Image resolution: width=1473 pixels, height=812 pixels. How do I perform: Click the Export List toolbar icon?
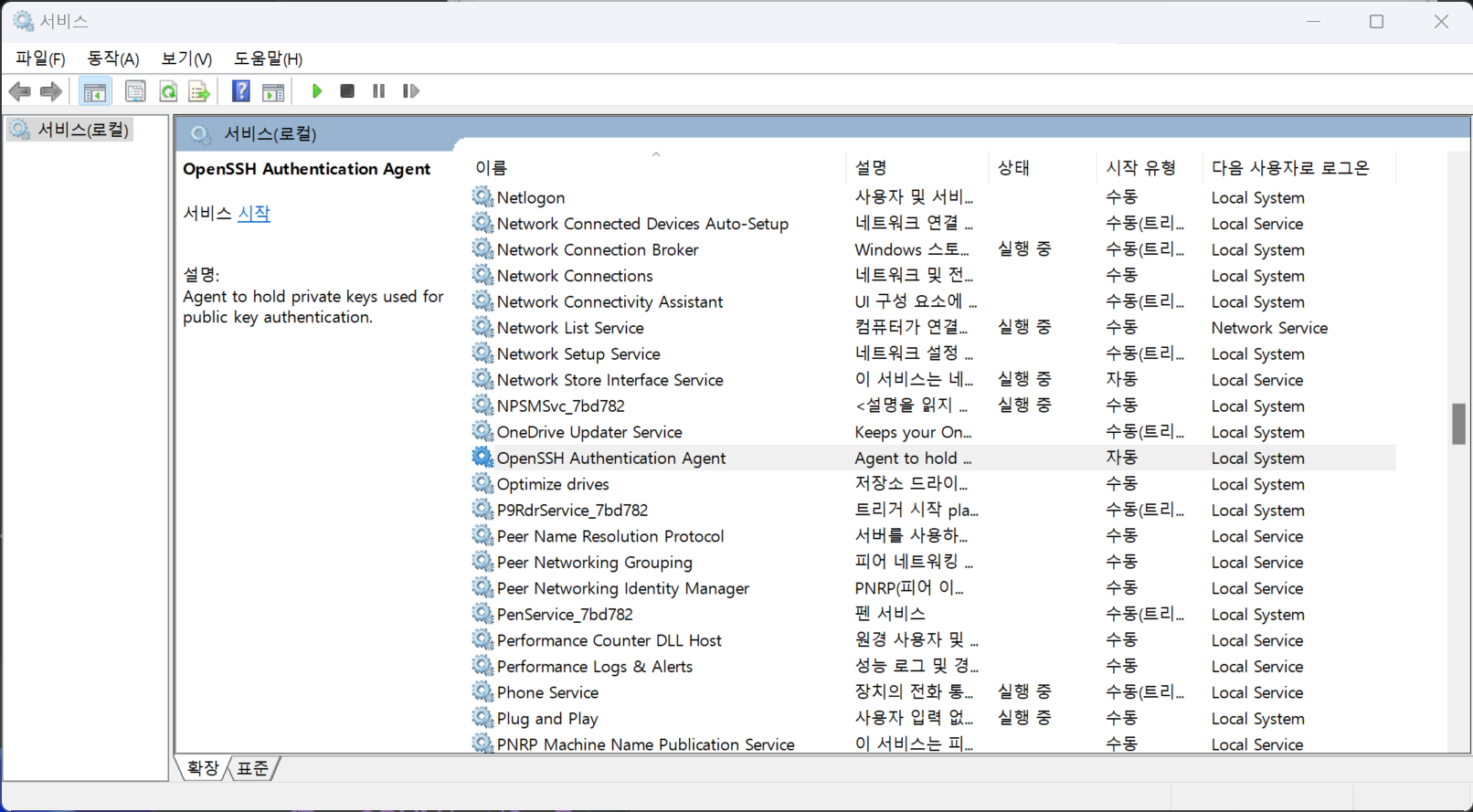[x=199, y=91]
